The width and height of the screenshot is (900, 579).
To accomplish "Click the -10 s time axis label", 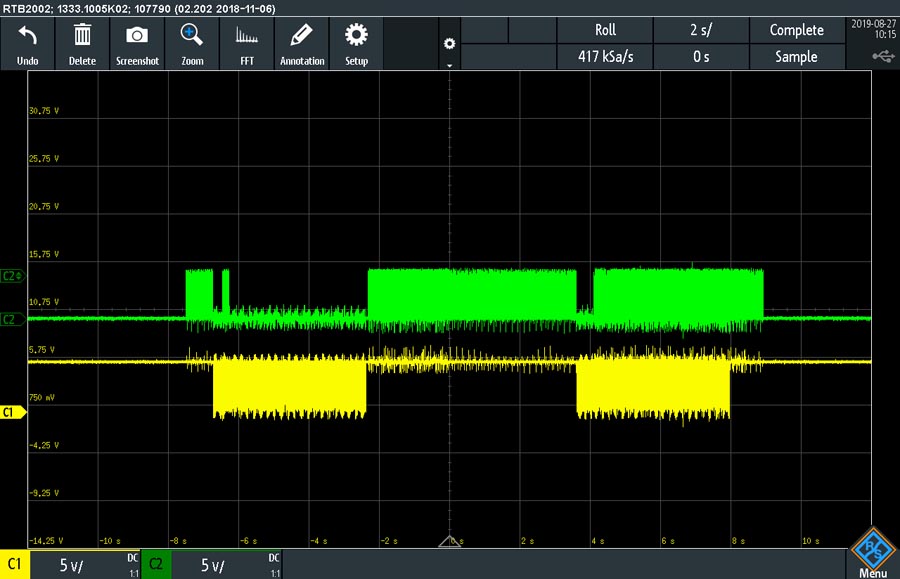I will [110, 541].
